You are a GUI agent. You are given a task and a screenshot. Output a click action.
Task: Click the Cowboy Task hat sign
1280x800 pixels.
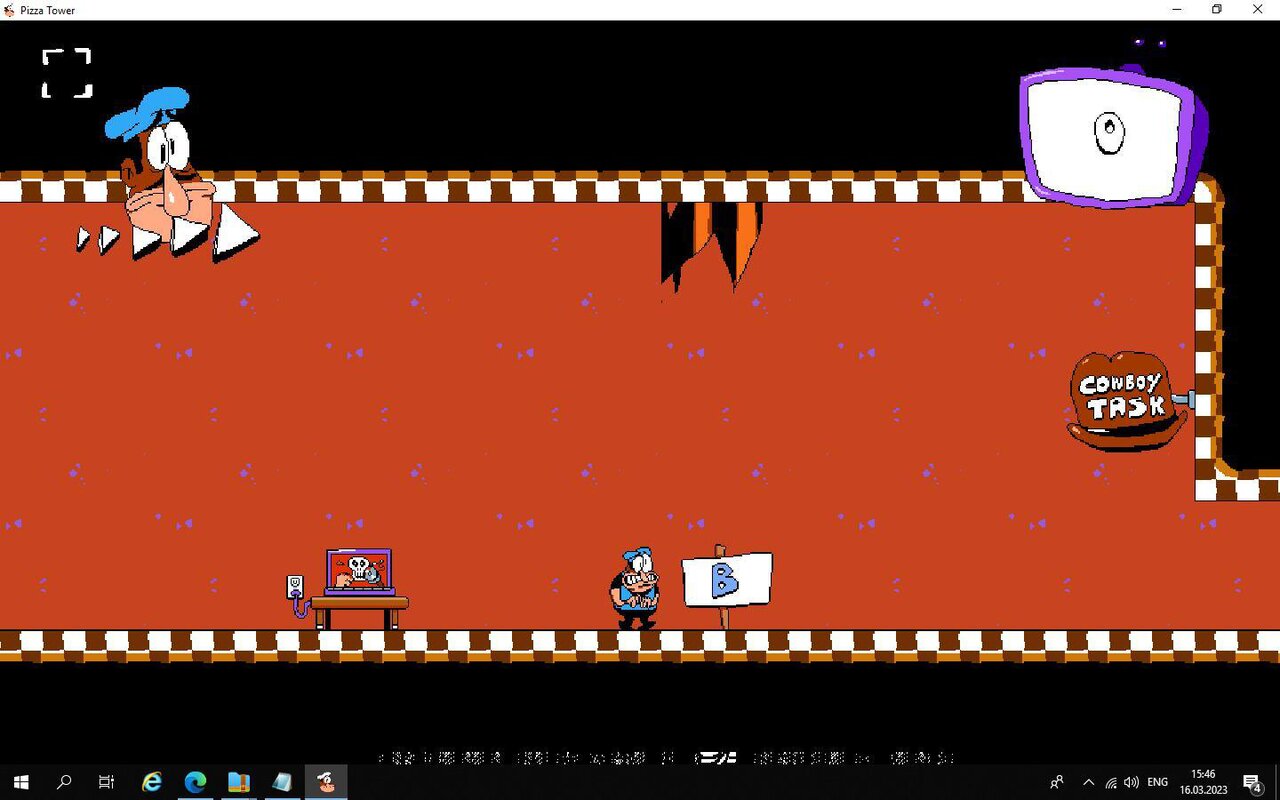(x=1128, y=400)
